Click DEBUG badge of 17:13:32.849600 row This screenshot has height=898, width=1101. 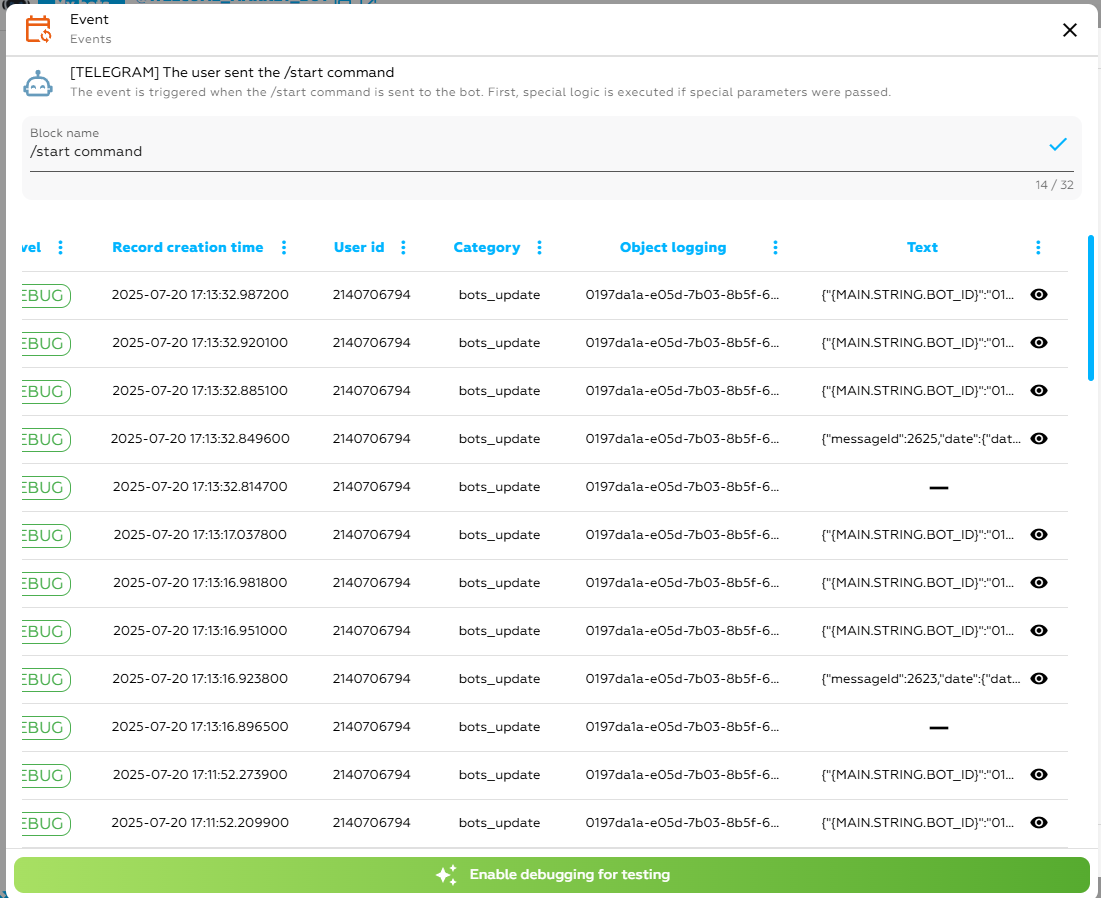pyautogui.click(x=46, y=440)
